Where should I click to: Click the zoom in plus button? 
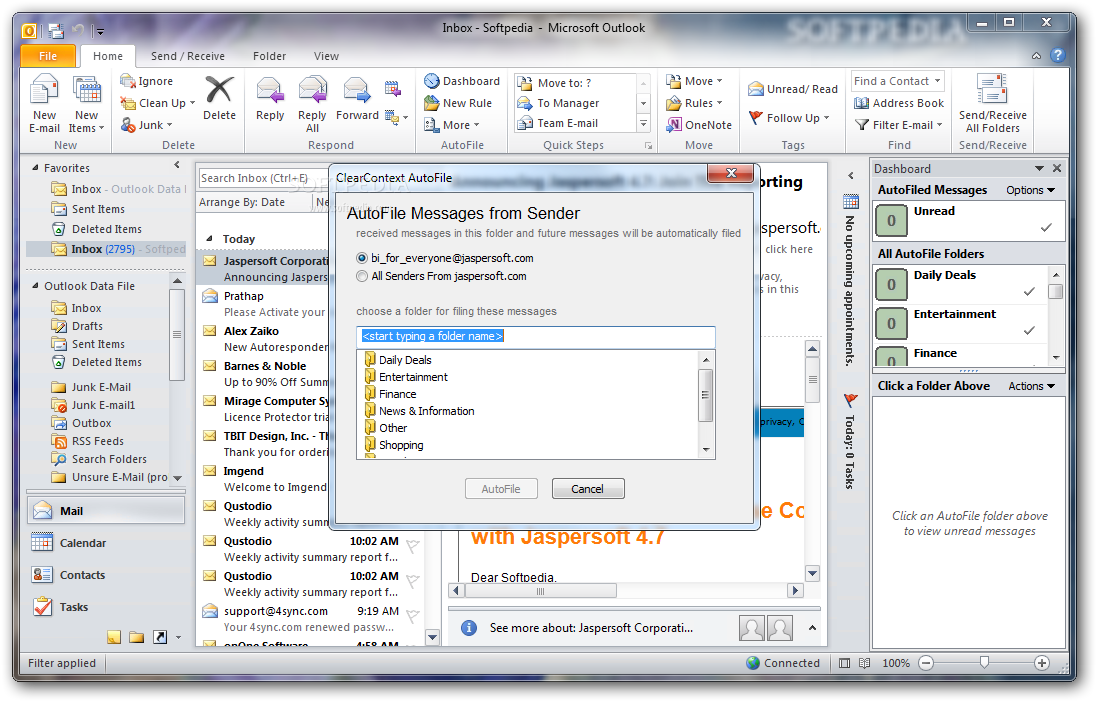click(1042, 663)
